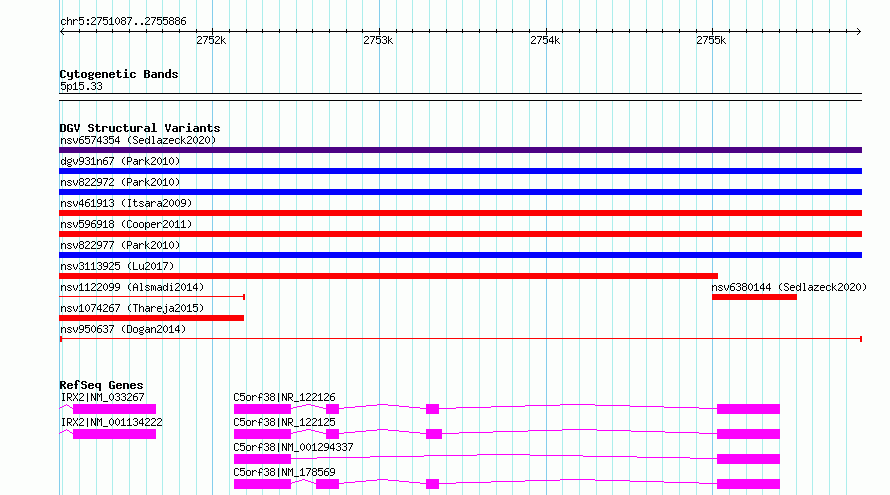Viewport: 890px width, 495px height.
Task: Open the dgv931n67 (Park2010) variant label
Action: [120, 161]
